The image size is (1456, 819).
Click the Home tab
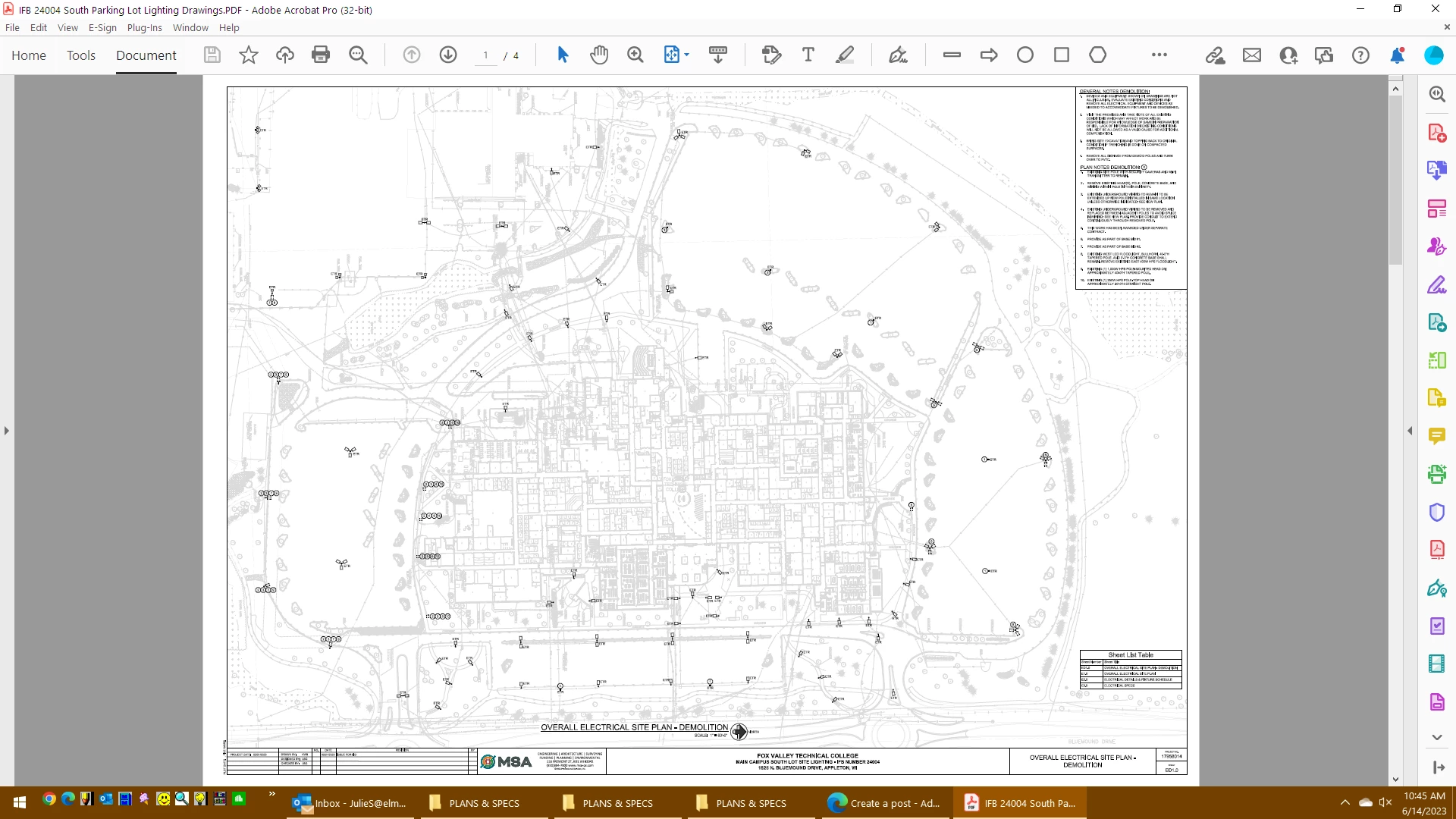tap(29, 55)
